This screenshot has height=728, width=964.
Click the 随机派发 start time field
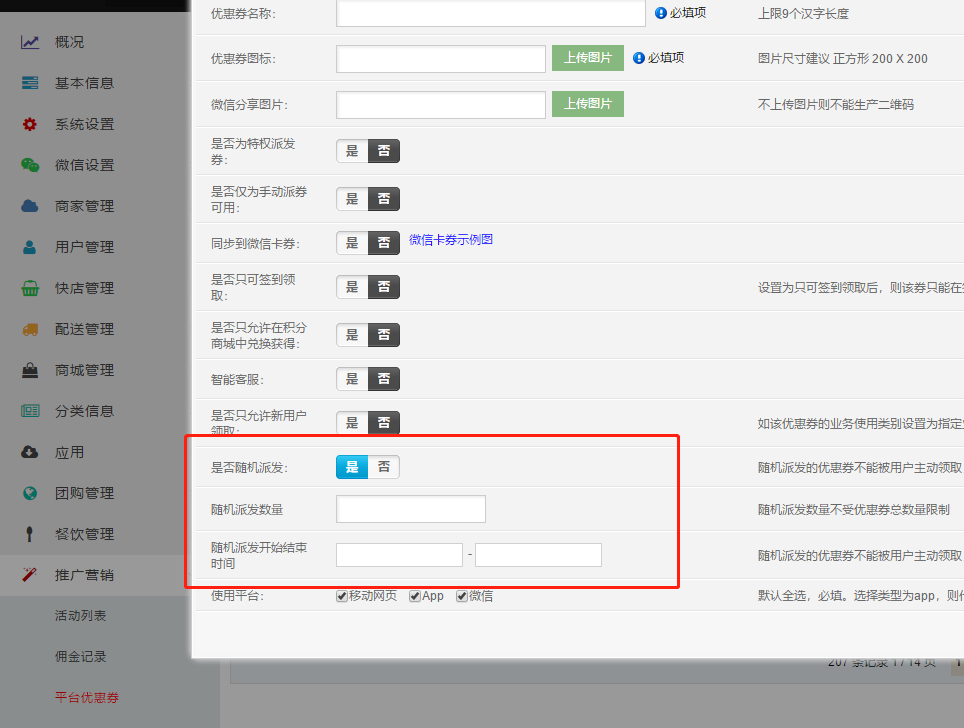coord(399,555)
